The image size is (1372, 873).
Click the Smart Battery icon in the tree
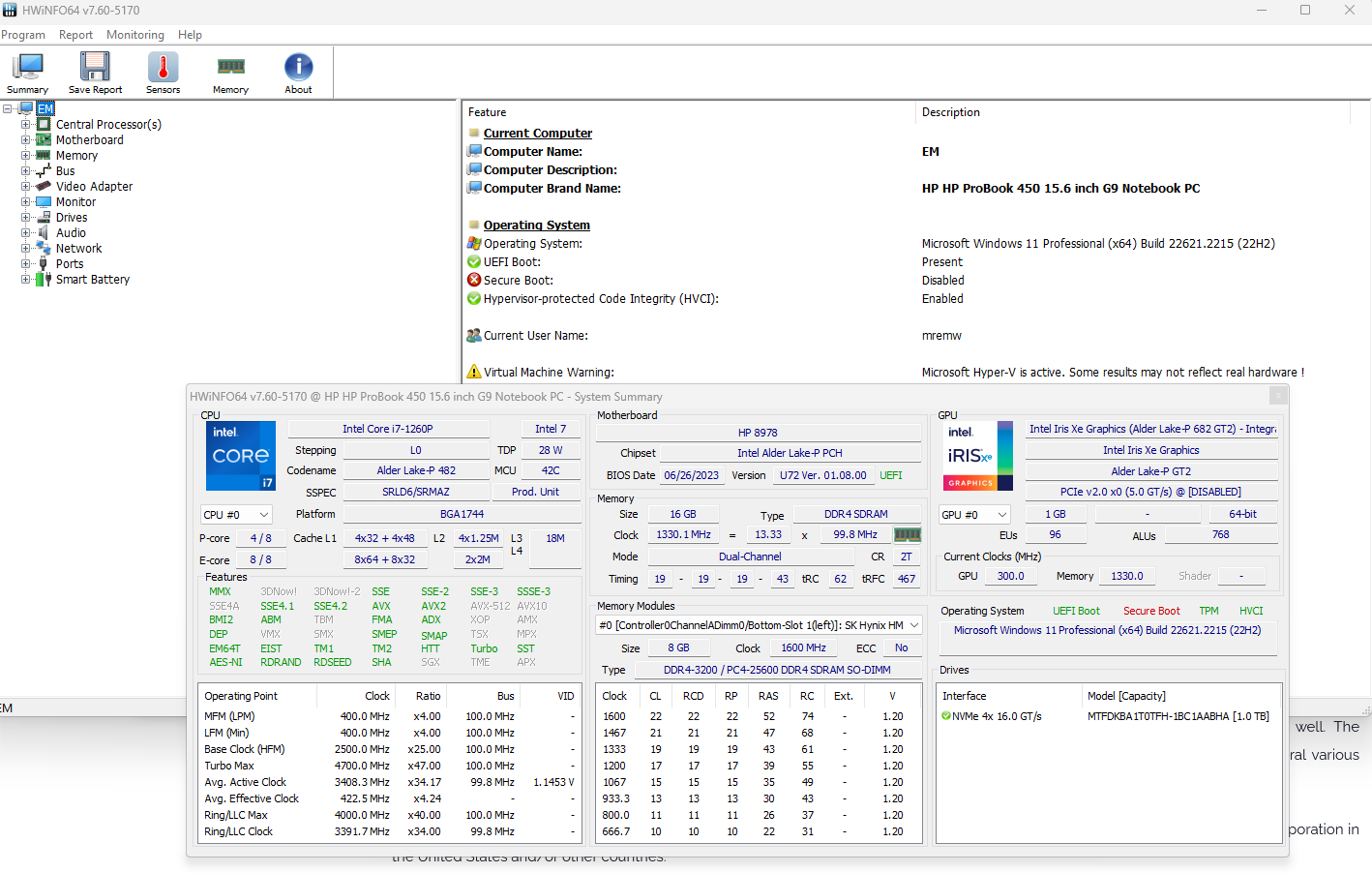[x=44, y=280]
